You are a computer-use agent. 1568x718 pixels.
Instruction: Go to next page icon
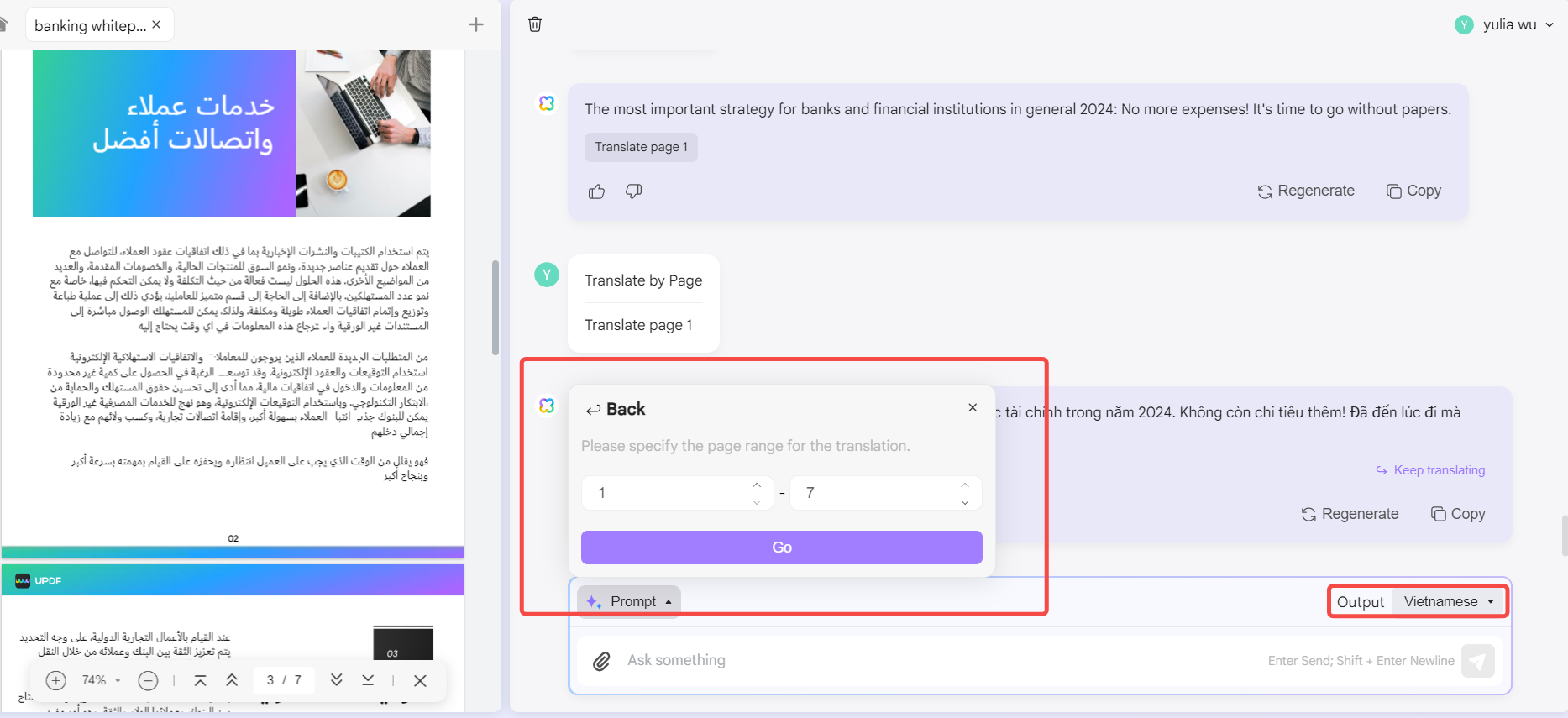(336, 680)
